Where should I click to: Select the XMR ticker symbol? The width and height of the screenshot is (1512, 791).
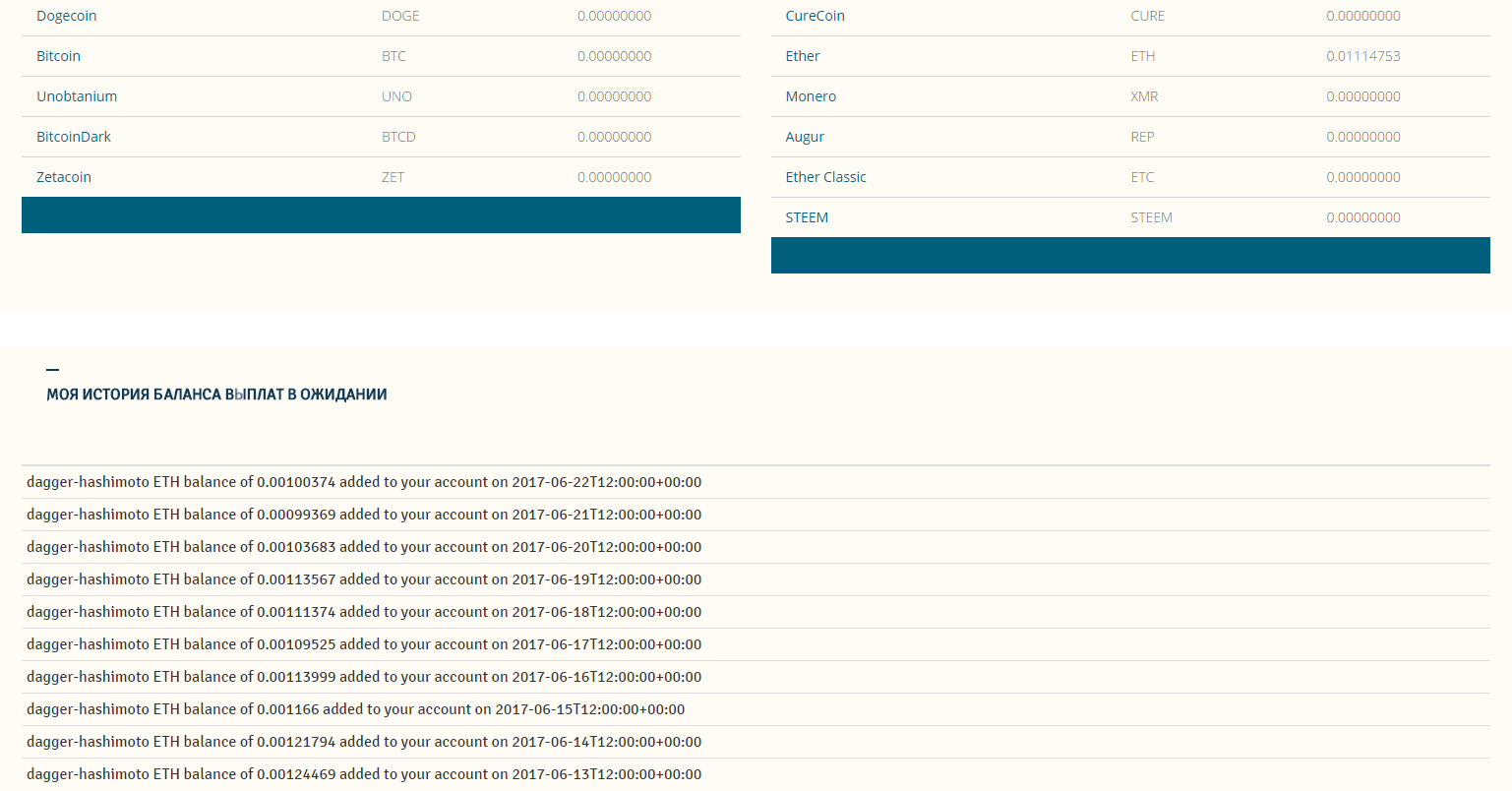click(1144, 96)
